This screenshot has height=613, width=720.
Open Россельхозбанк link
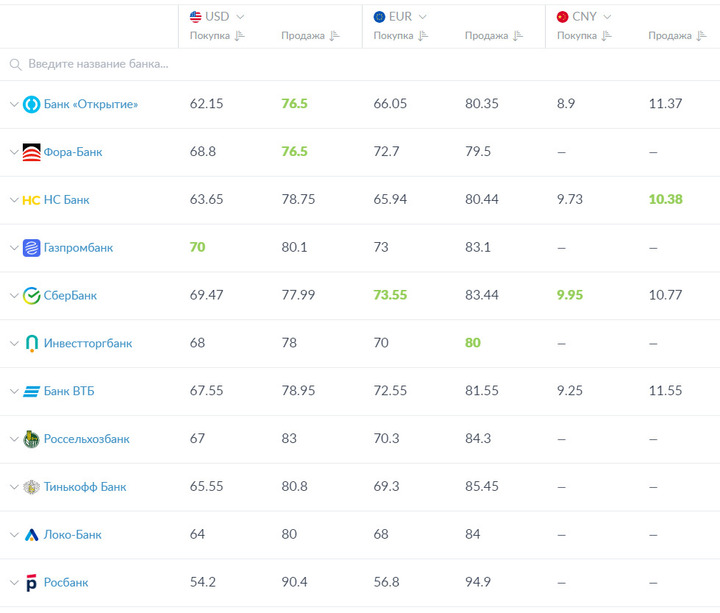[x=87, y=439]
